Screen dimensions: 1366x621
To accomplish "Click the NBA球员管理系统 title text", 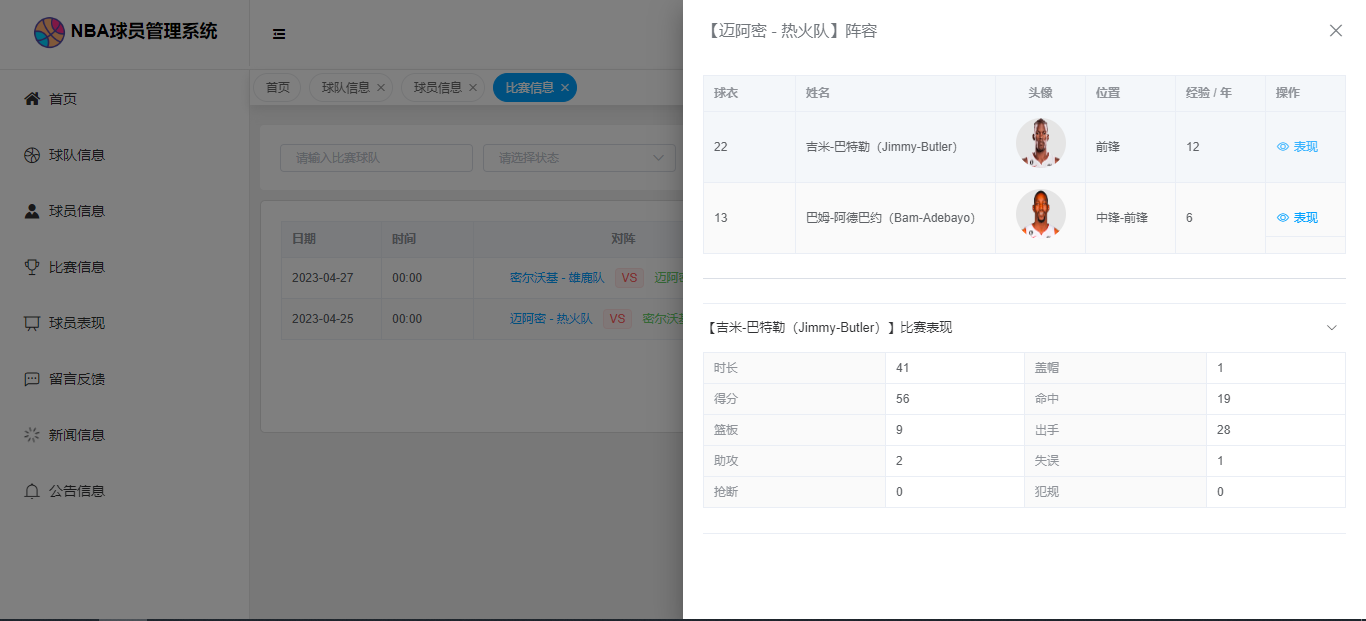I will tap(144, 32).
